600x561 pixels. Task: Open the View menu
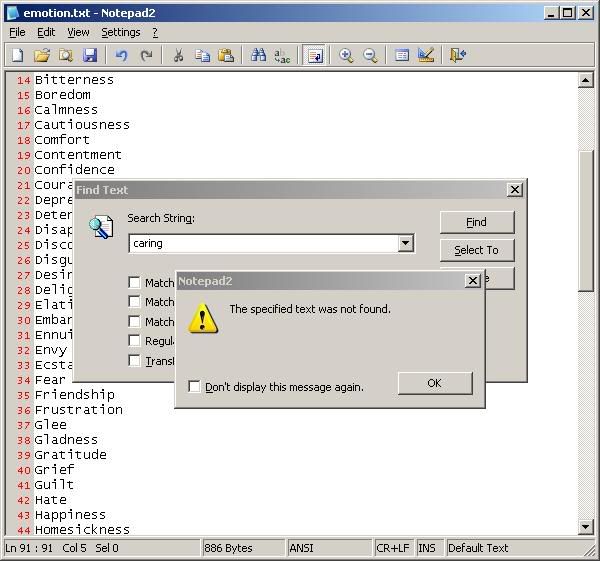78,33
